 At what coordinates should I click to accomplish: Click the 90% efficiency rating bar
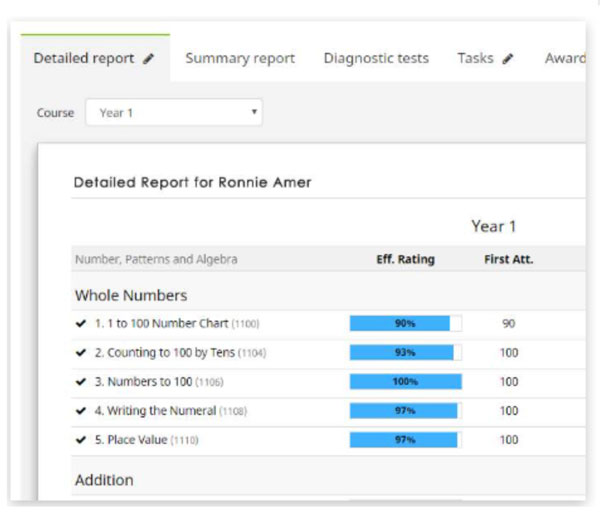tap(405, 324)
